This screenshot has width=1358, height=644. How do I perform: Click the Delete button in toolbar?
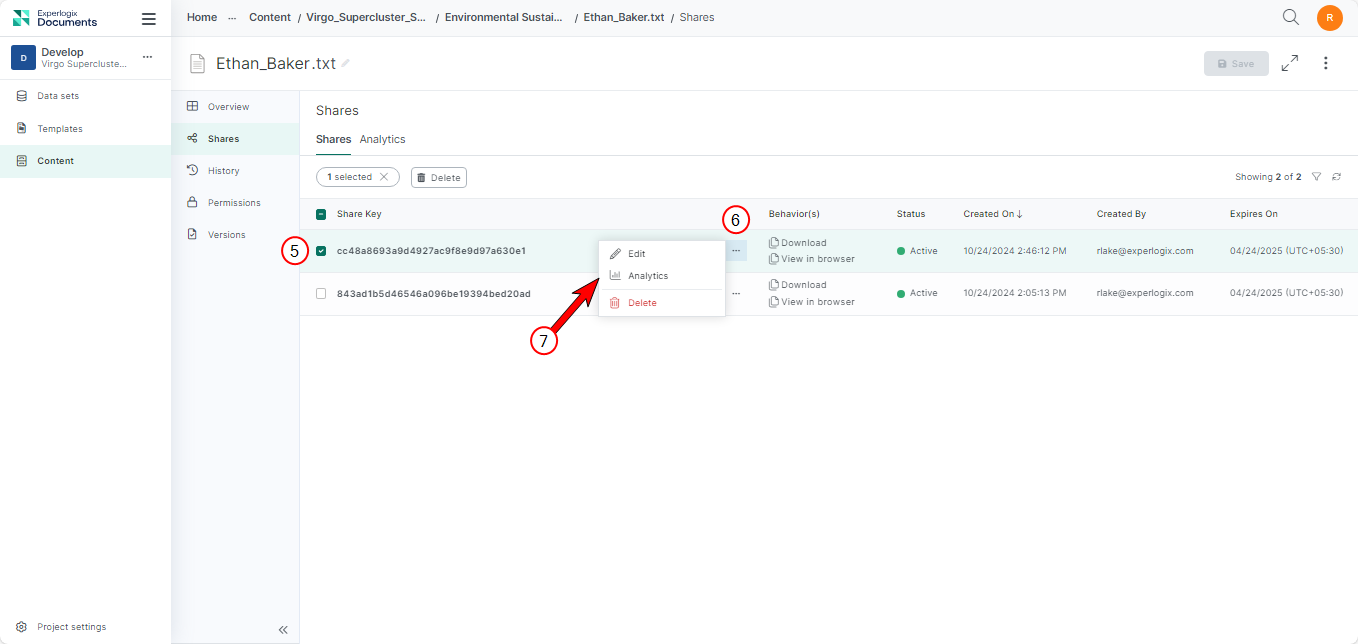coord(438,177)
